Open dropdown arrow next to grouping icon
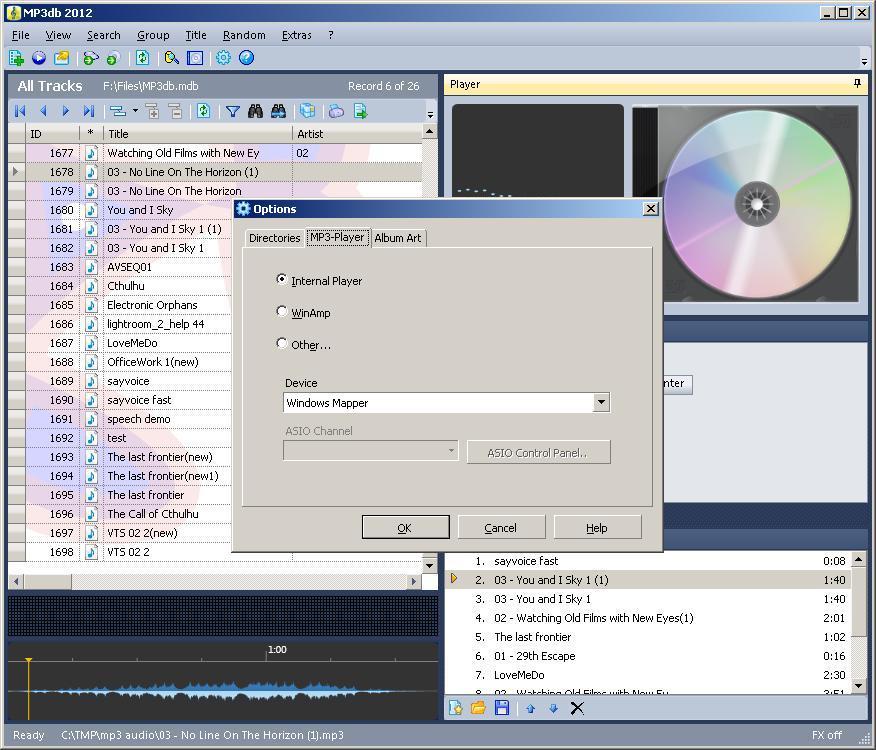Viewport: 876px width, 750px height. point(135,111)
